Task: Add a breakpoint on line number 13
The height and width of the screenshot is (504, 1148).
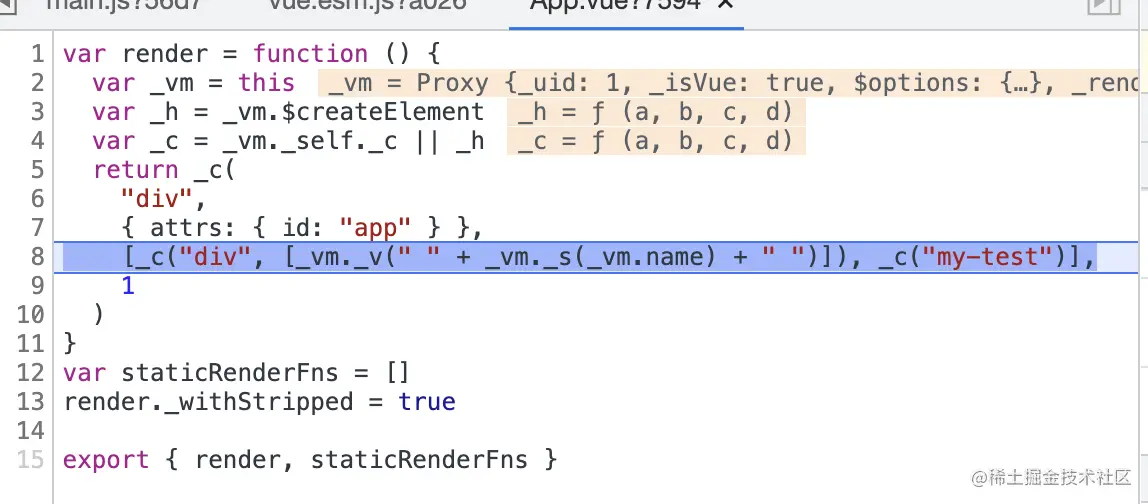Action: pos(31,402)
